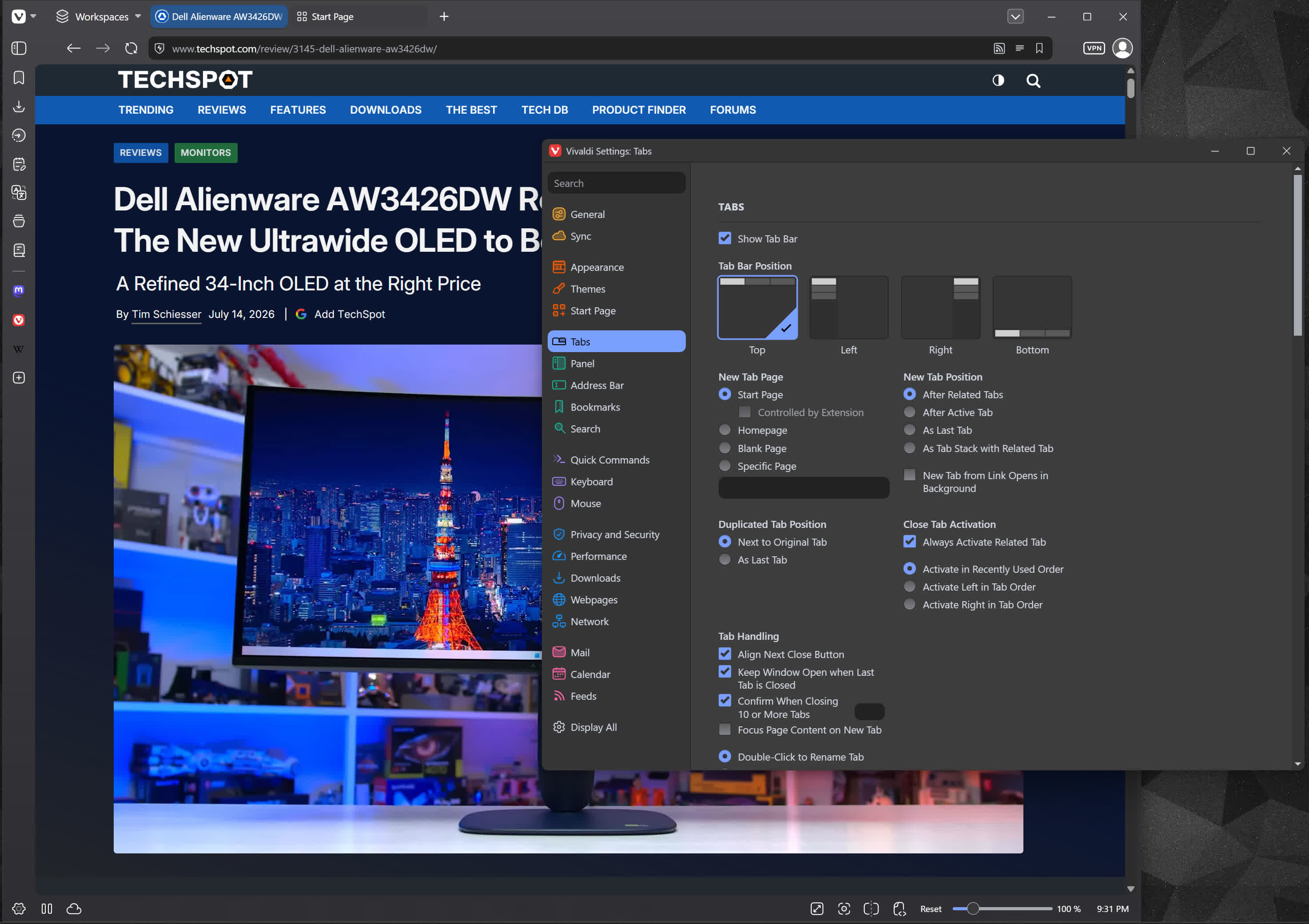Toggle TechSpot dark/light theme icon
Image resolution: width=1309 pixels, height=924 pixels.
pos(998,80)
